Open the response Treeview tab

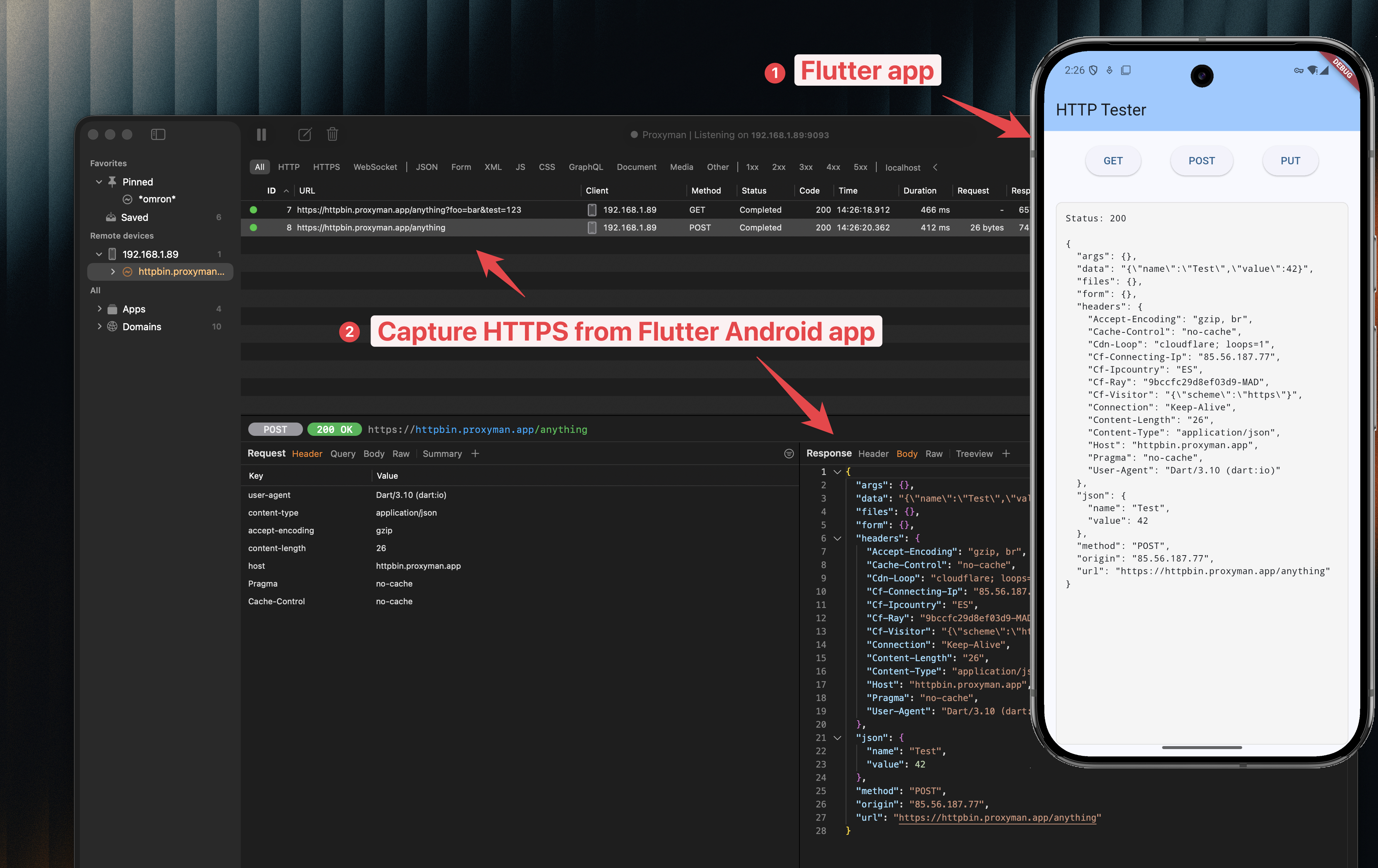(x=974, y=454)
